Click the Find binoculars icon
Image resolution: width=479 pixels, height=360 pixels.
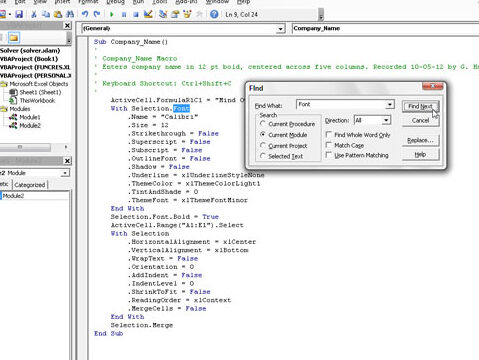(x=70, y=14)
